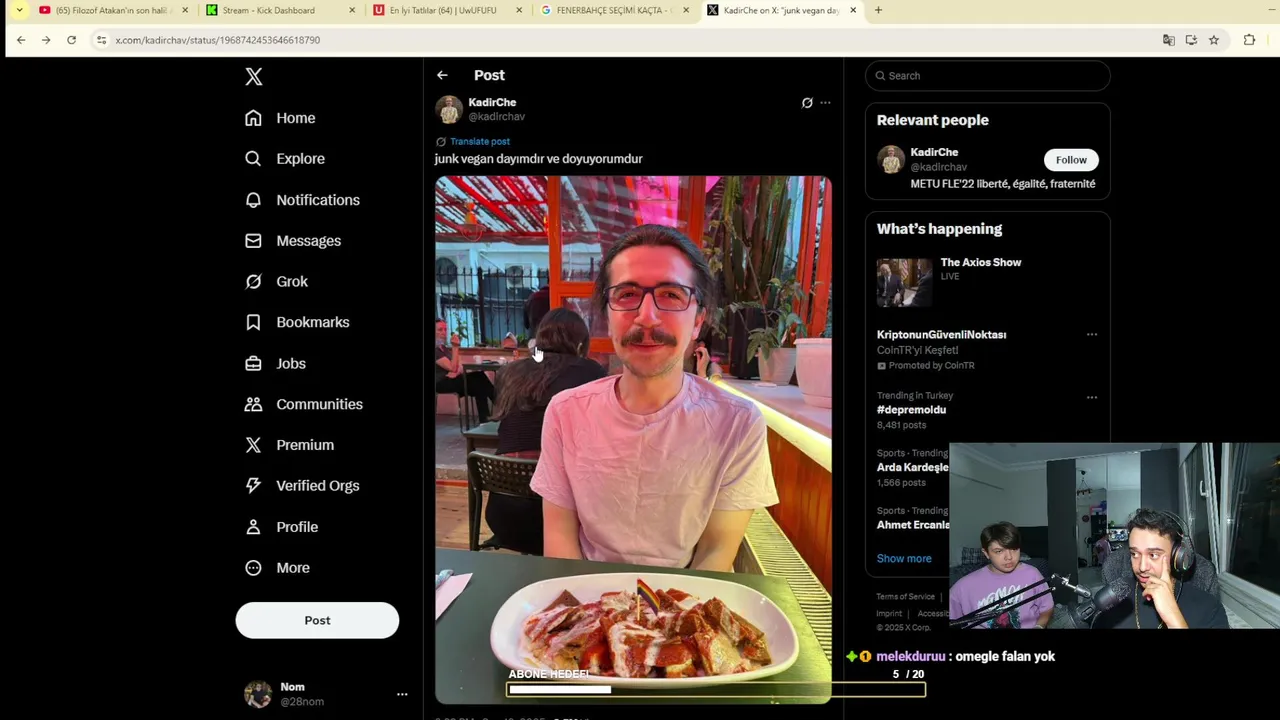Screen dimensions: 1280x720
Task: Open the tab search dropdown arrow
Action: coord(19,10)
